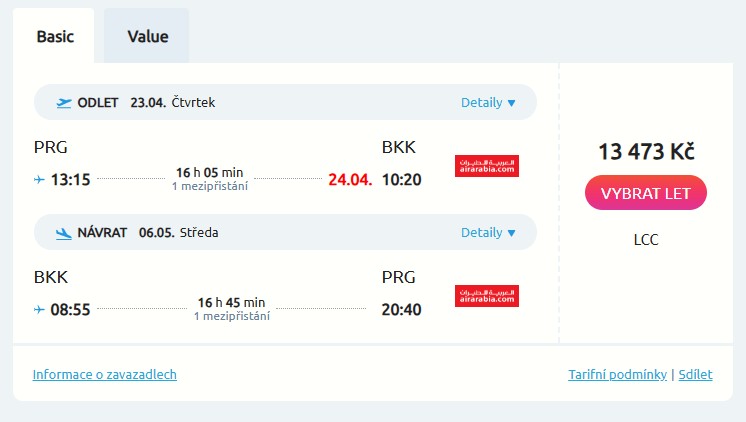The height and width of the screenshot is (422, 746).
Task: Click the outbound 1 mezipřistání stopover text
Action: 210,187
